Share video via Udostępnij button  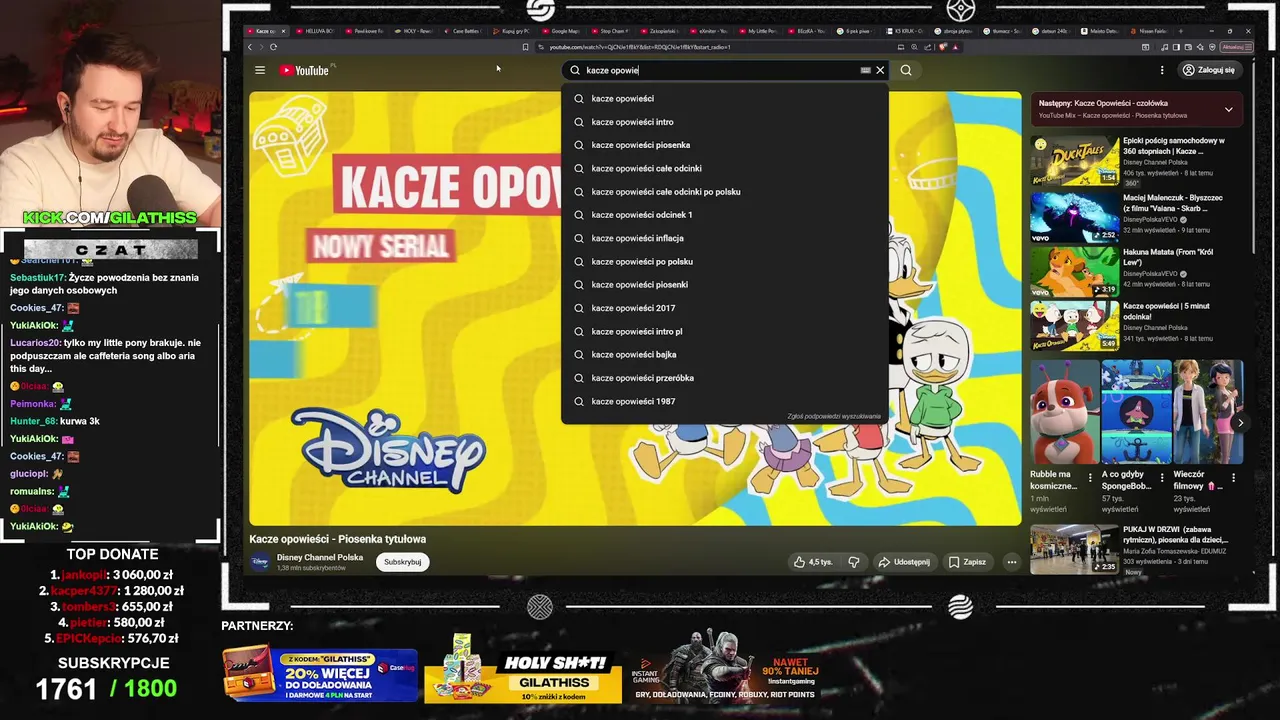click(x=904, y=562)
